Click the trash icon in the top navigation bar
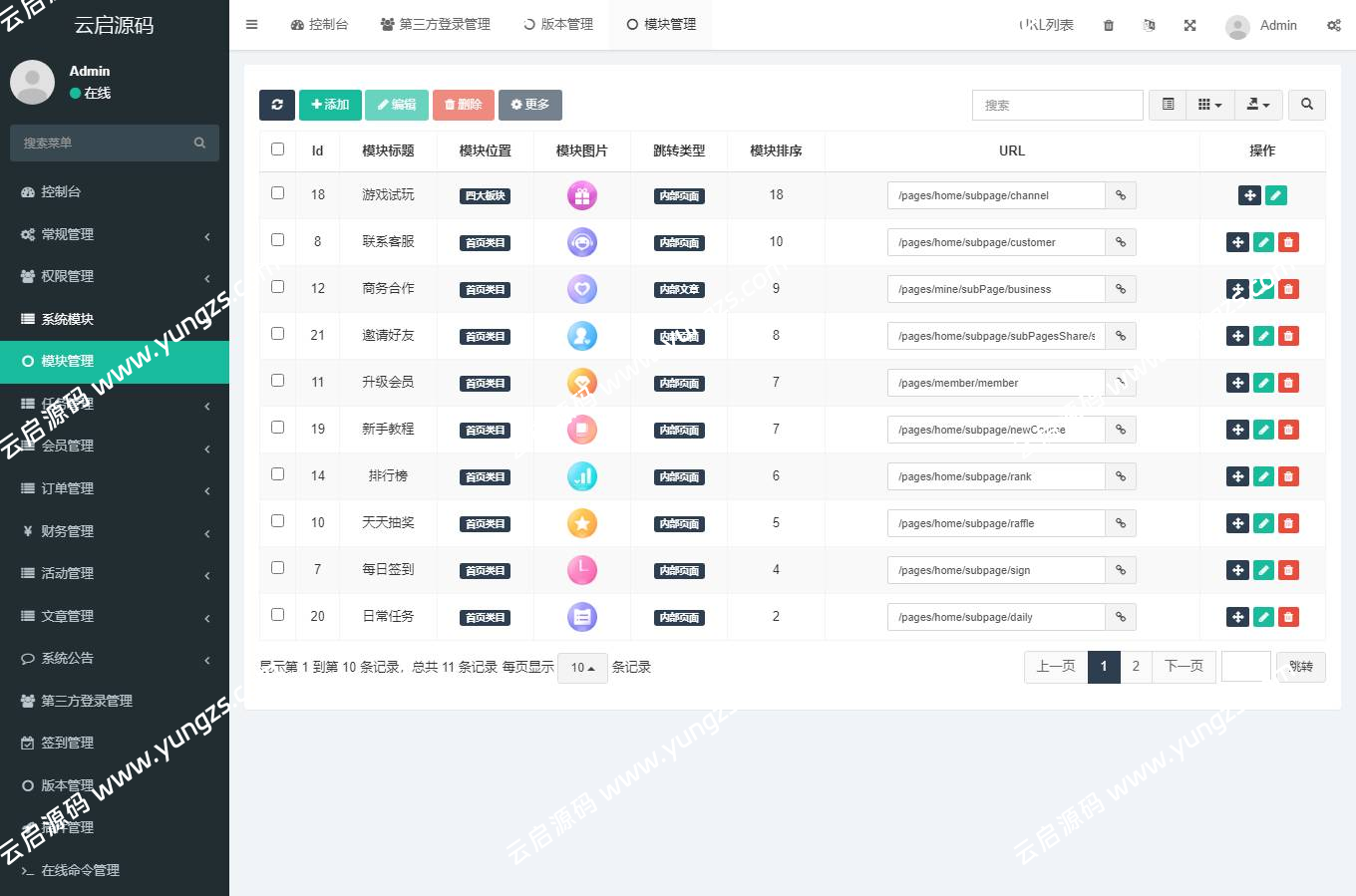 pyautogui.click(x=1108, y=25)
